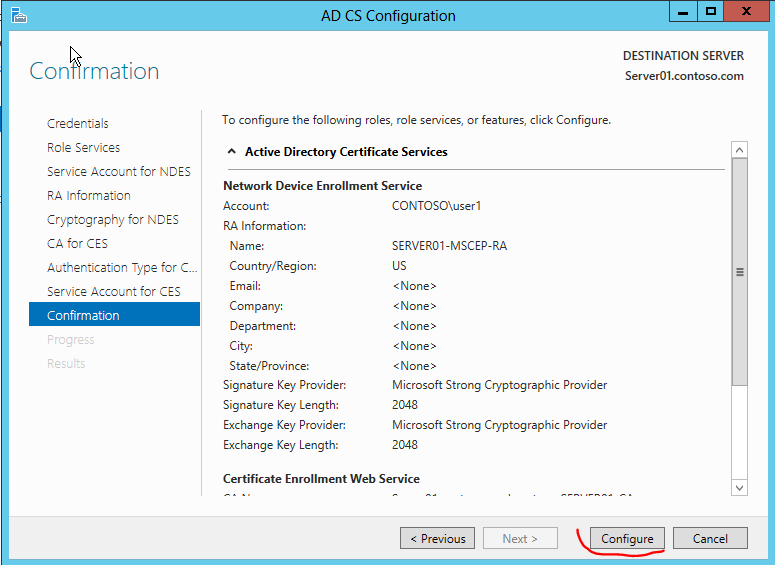Click the Cancel button
The width and height of the screenshot is (775, 565).
click(710, 538)
